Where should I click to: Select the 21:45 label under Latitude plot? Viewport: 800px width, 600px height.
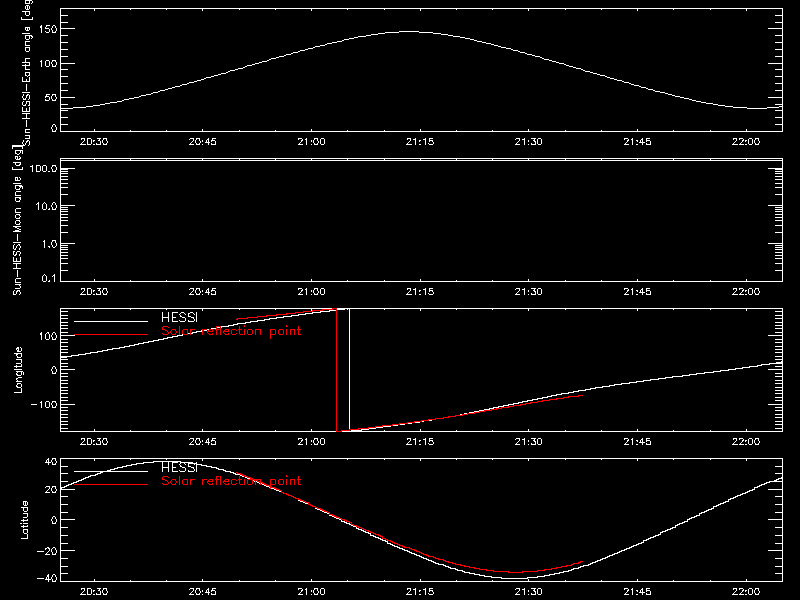point(637,592)
